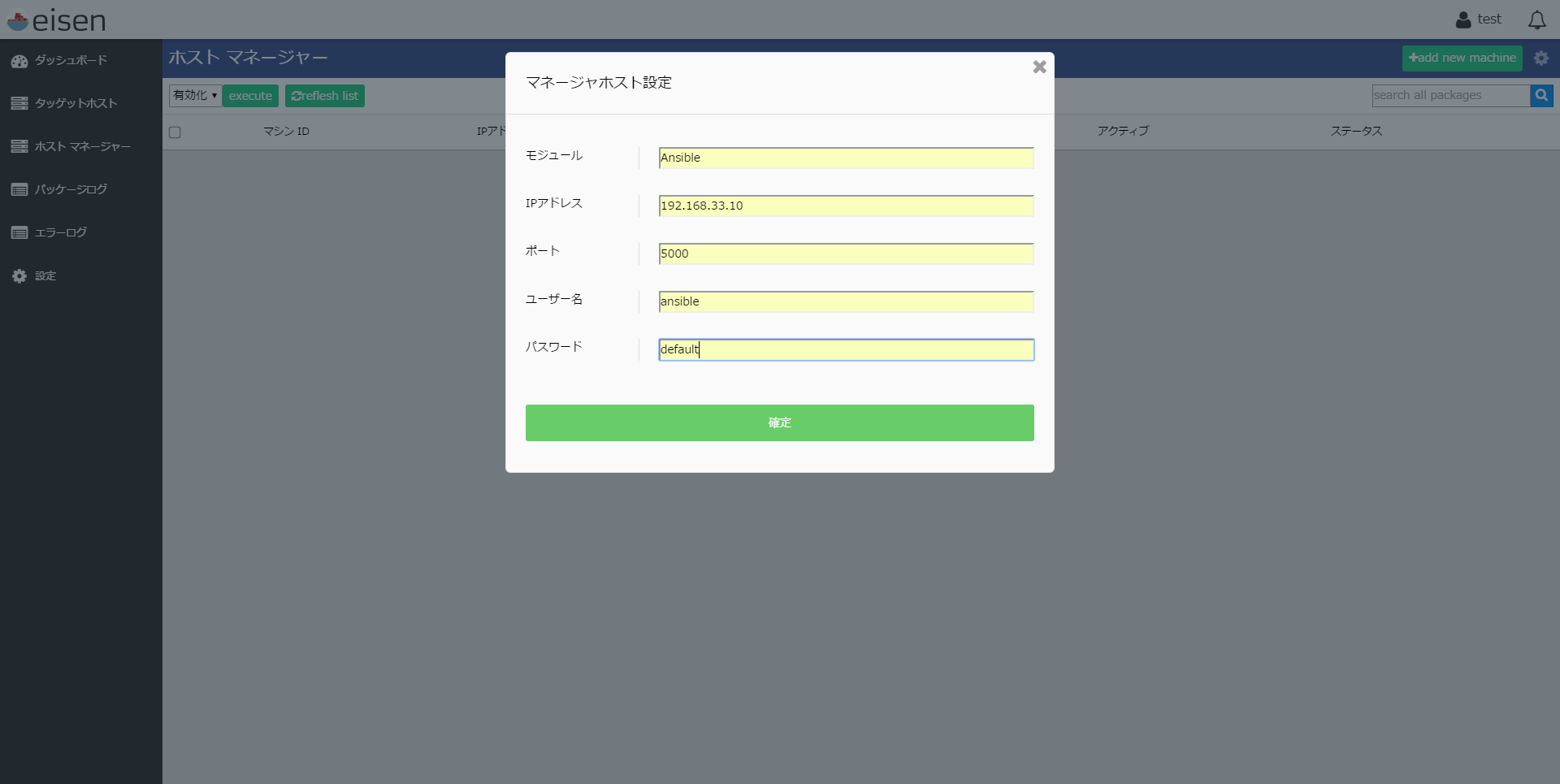1560x784 pixels.
Task: Click the reflesh list button
Action: [324, 96]
